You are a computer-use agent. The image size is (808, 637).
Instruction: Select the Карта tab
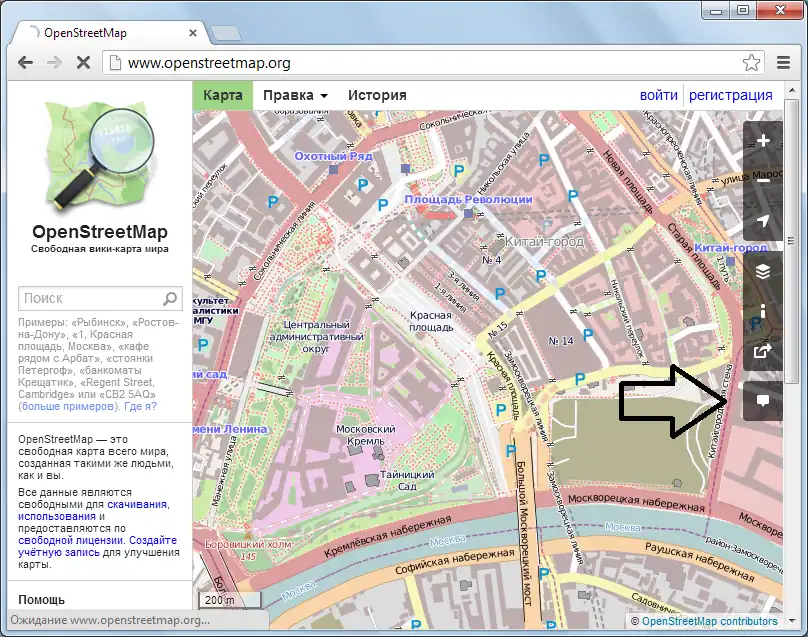point(223,95)
